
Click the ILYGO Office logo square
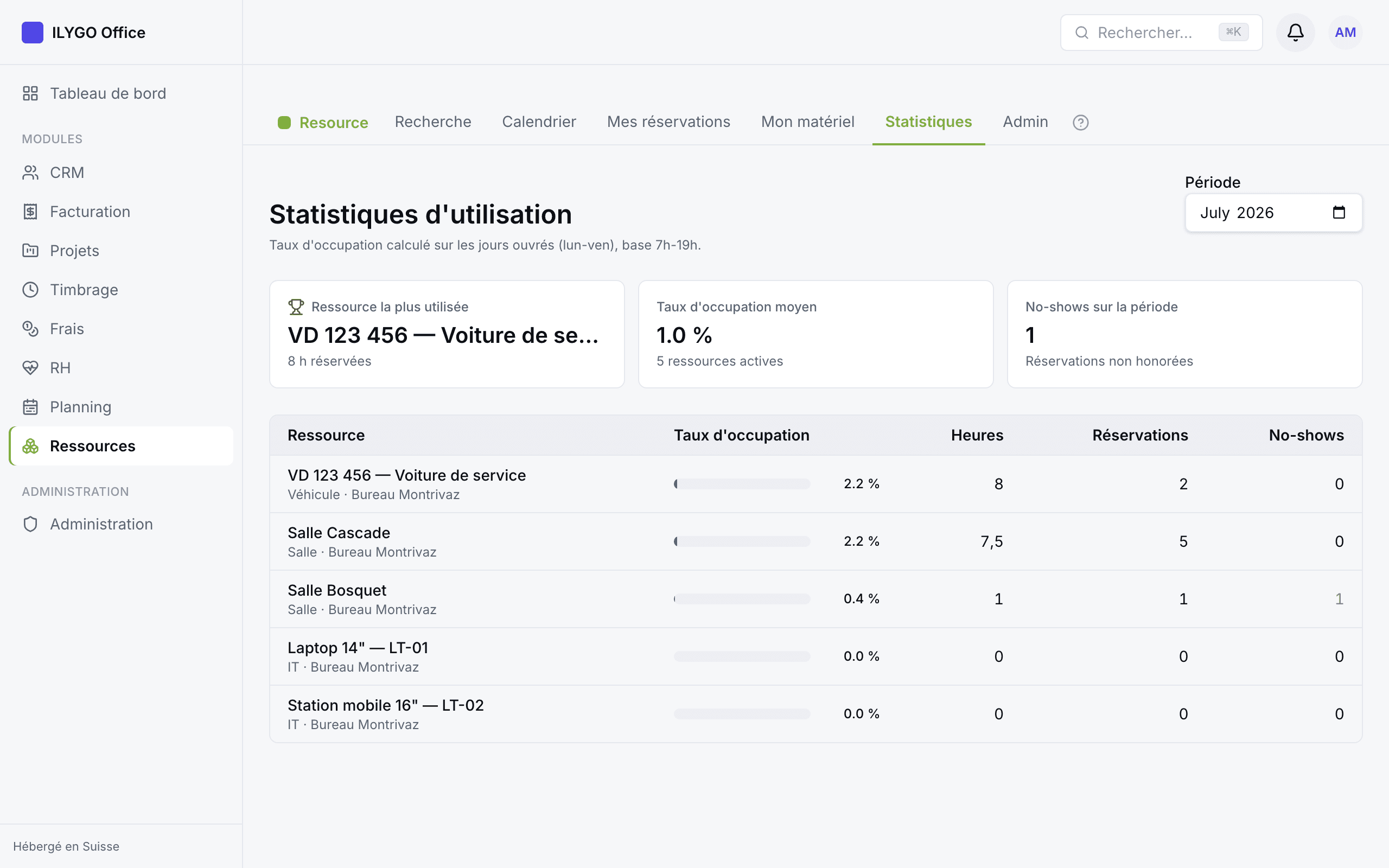[x=33, y=32]
